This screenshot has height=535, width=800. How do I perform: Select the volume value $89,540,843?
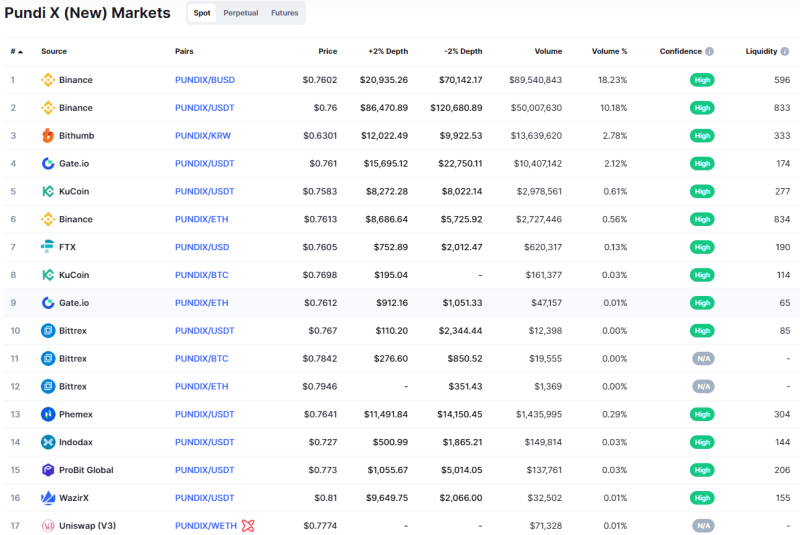click(x=536, y=80)
